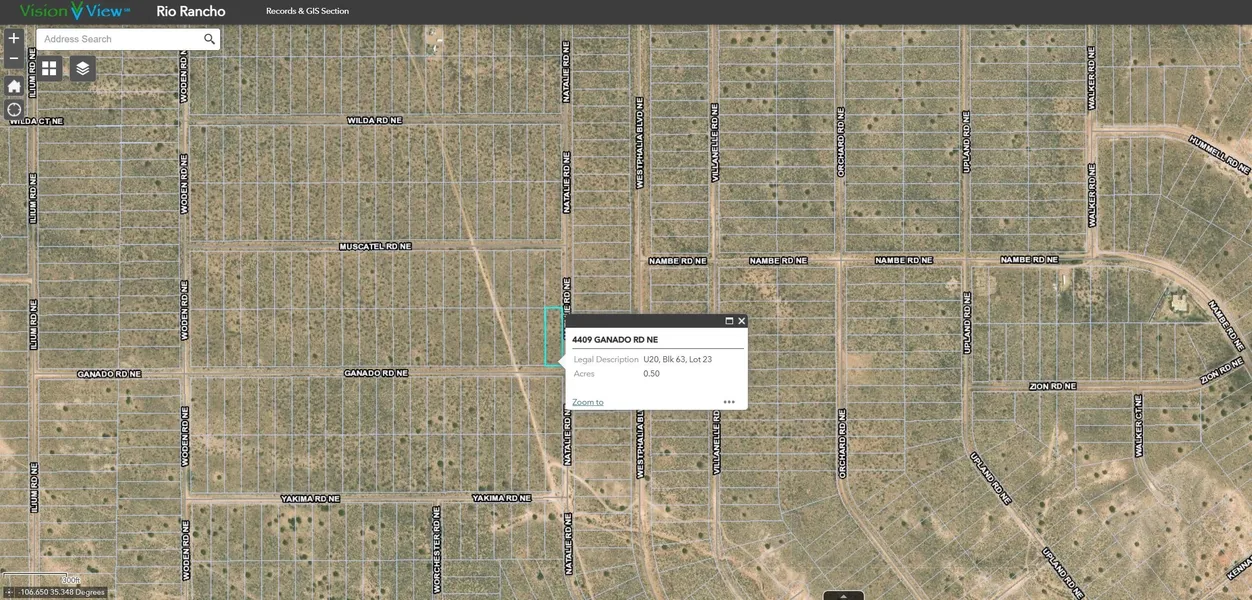The image size is (1252, 600).
Task: Click the 4409 GANADO RD NE title
Action: click(615, 340)
